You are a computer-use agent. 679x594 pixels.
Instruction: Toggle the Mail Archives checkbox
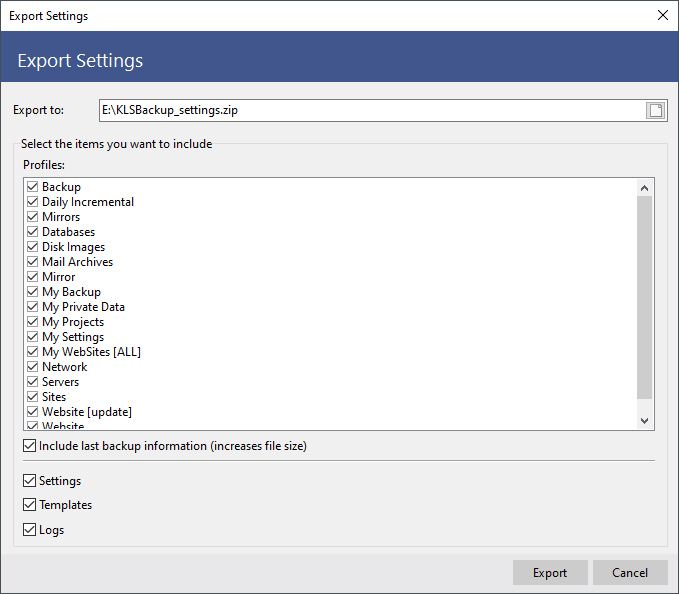(x=33, y=262)
